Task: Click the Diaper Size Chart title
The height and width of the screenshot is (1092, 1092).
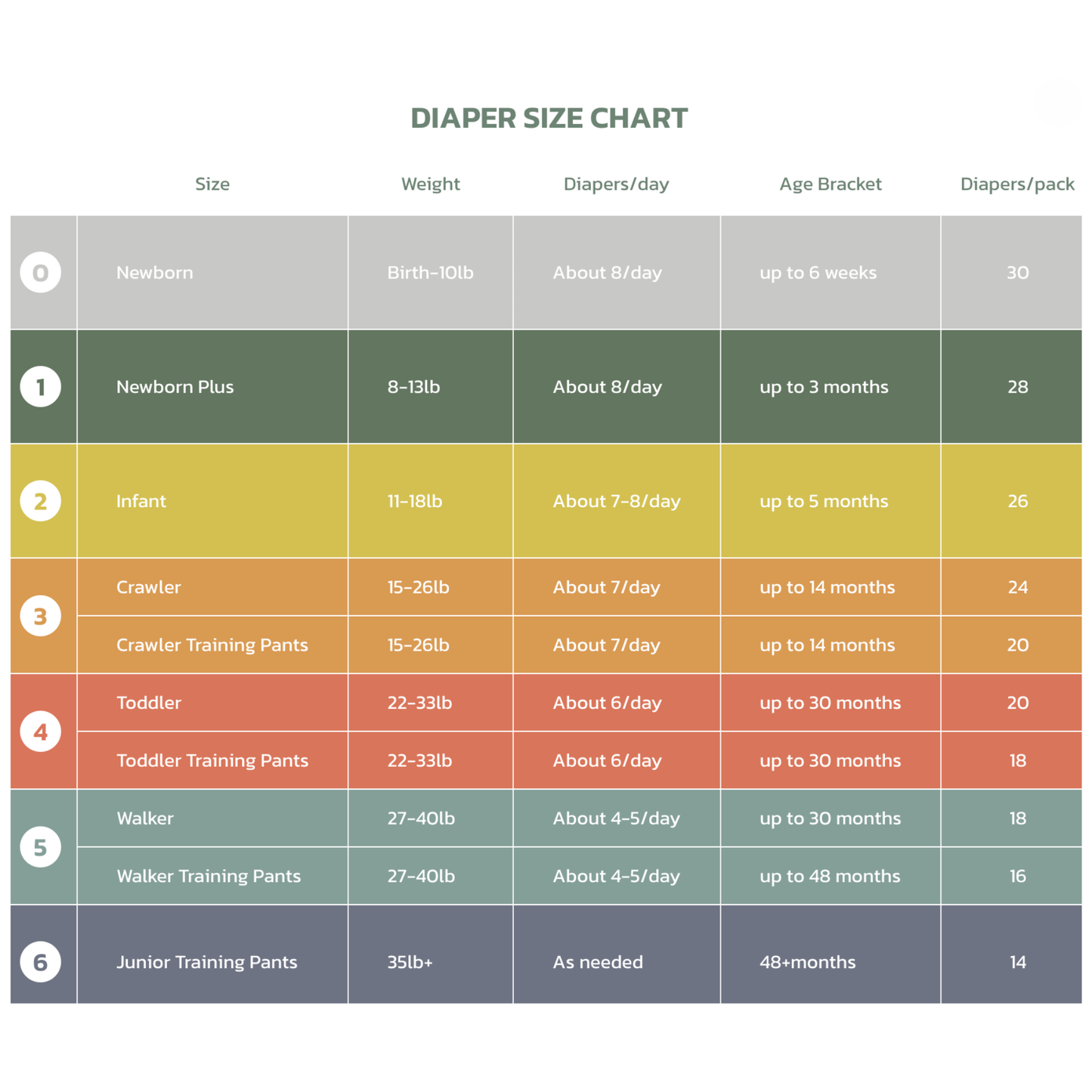Action: (549, 119)
